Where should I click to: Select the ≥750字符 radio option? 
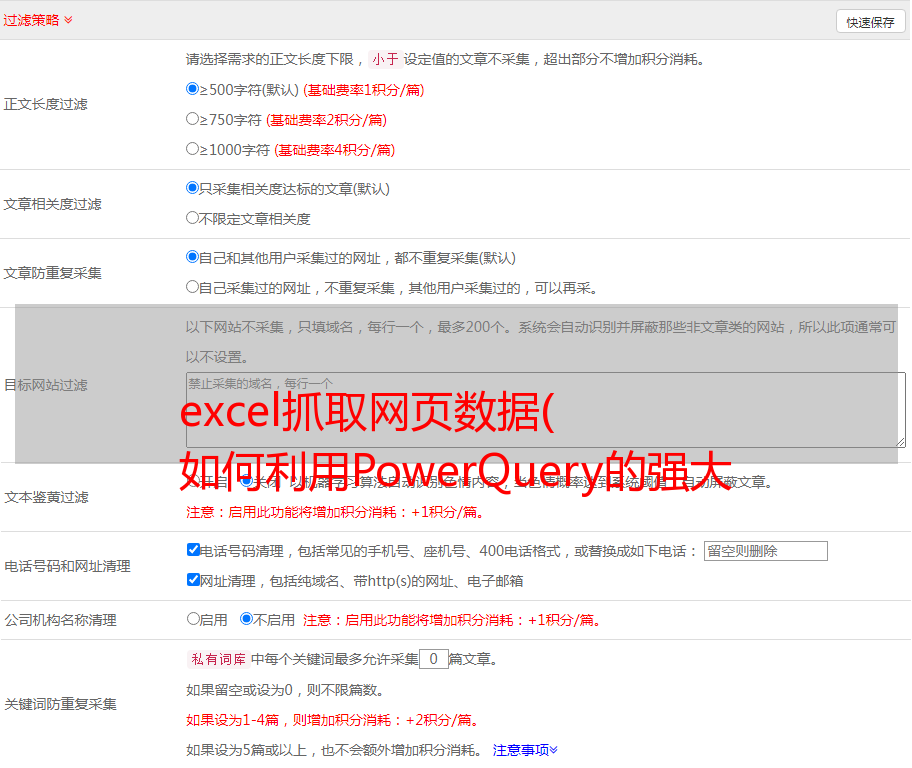pos(192,119)
